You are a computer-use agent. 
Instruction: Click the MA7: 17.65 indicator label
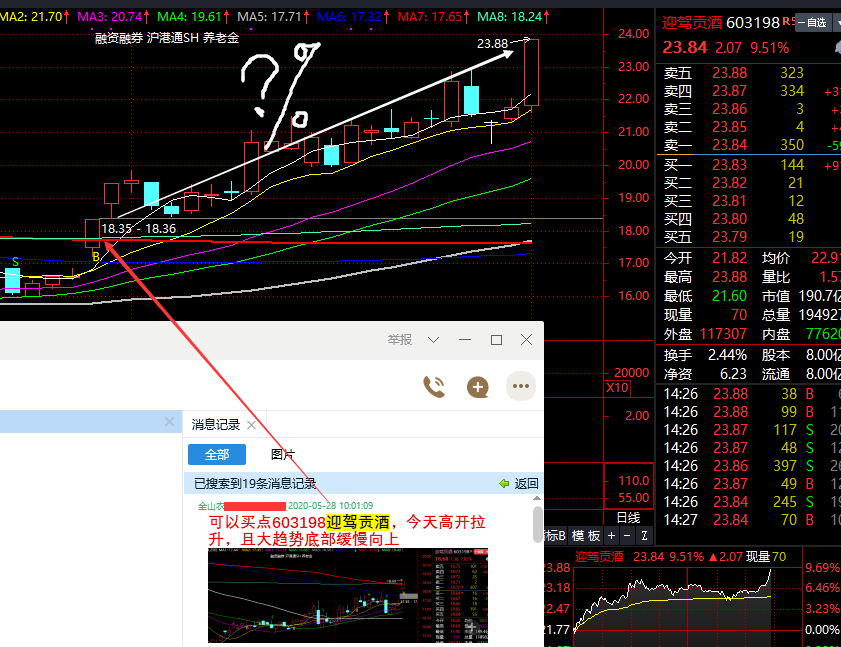point(433,17)
